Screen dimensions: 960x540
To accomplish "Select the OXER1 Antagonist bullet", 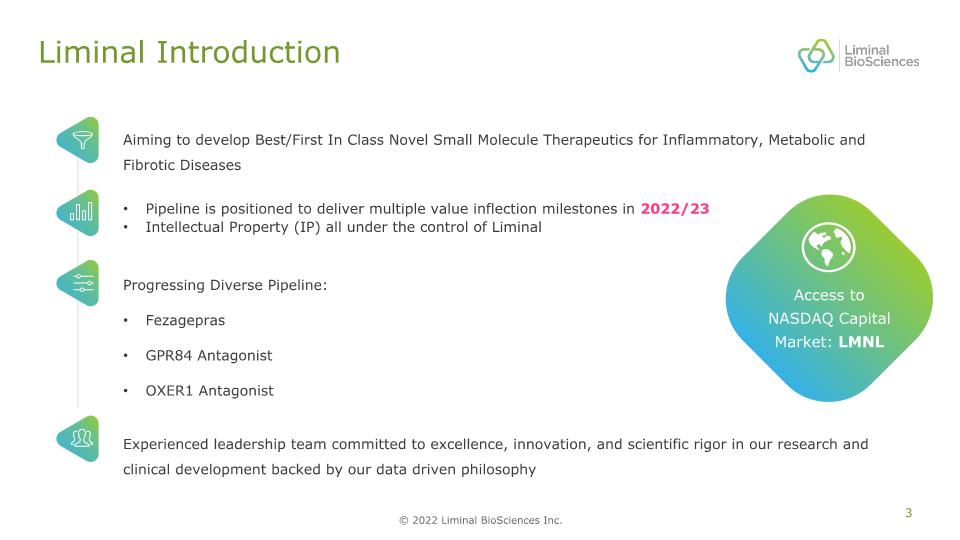I will tap(209, 391).
